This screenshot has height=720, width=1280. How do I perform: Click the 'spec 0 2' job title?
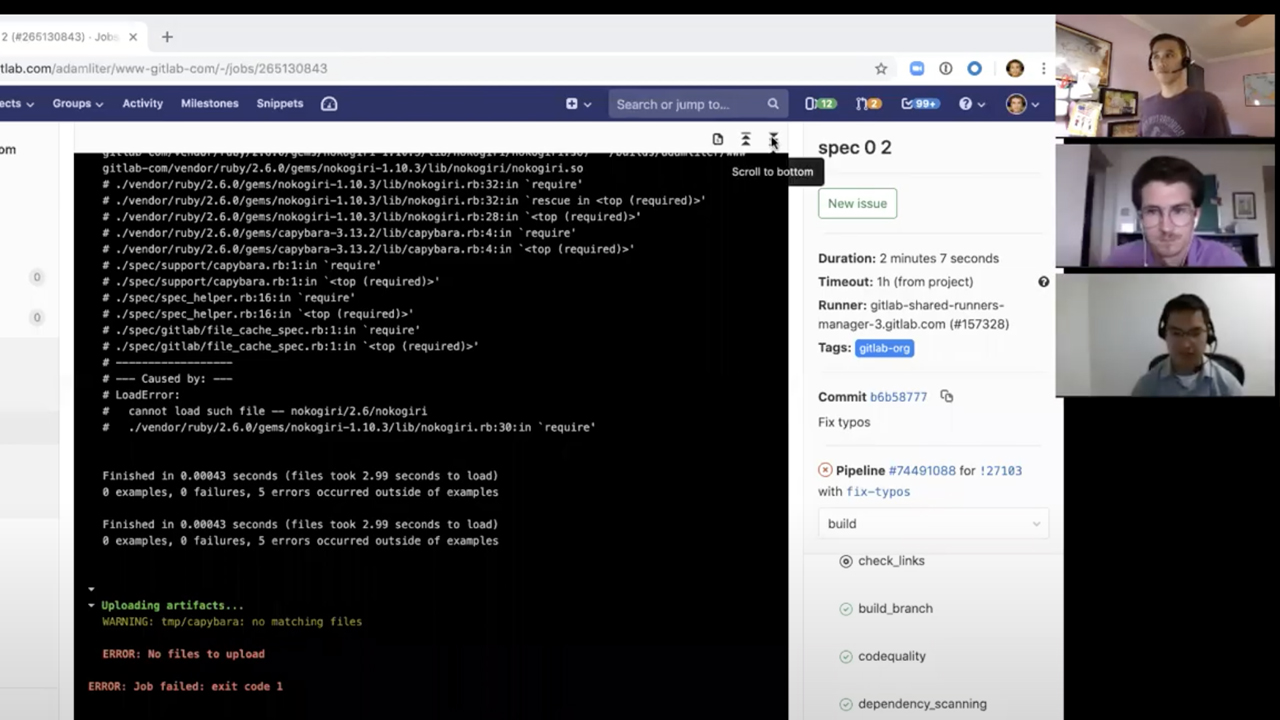854,148
